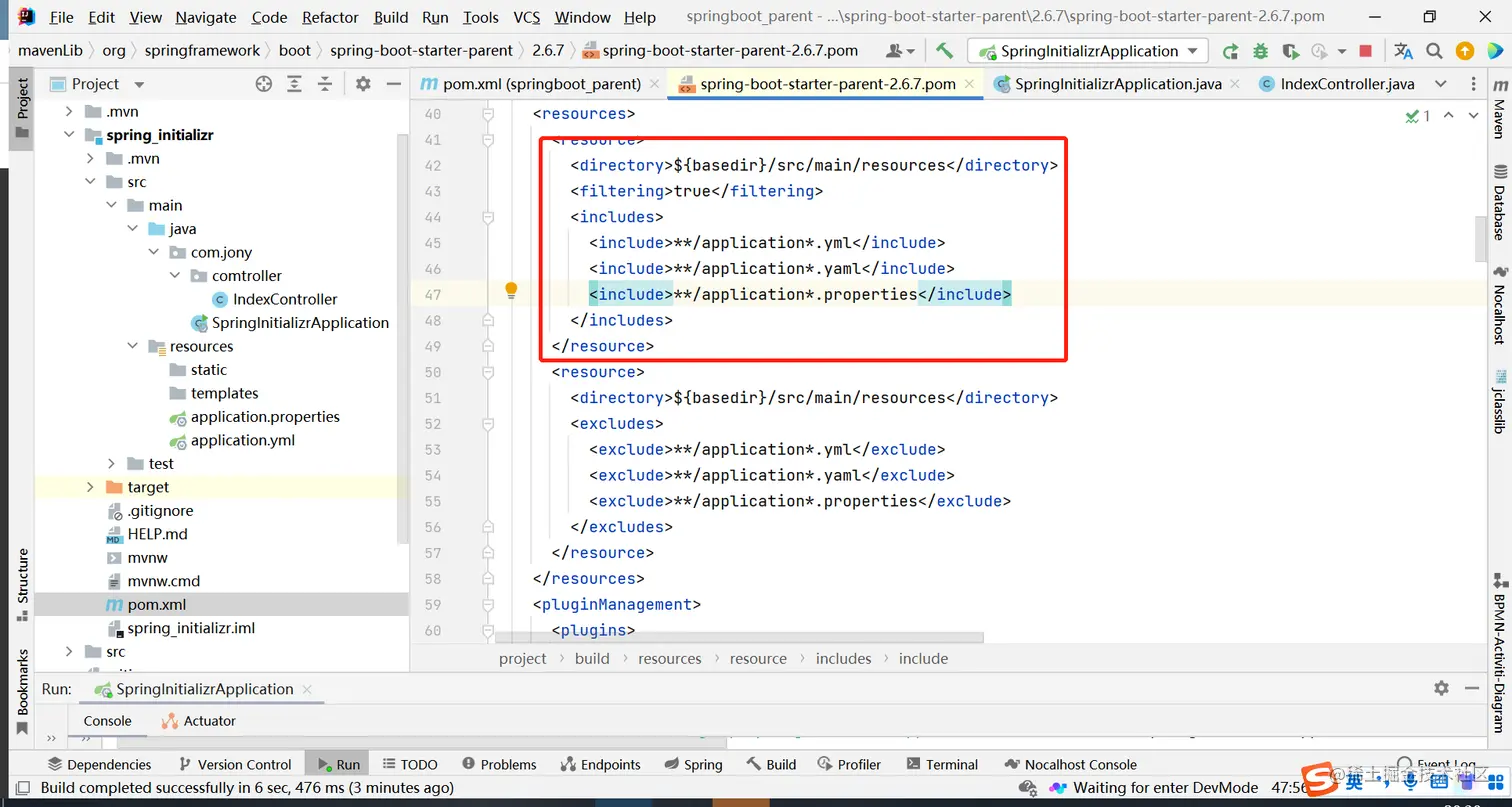Image resolution: width=1512 pixels, height=807 pixels.
Task: Toggle tool window bars icon in status bar
Action: [x=20, y=788]
